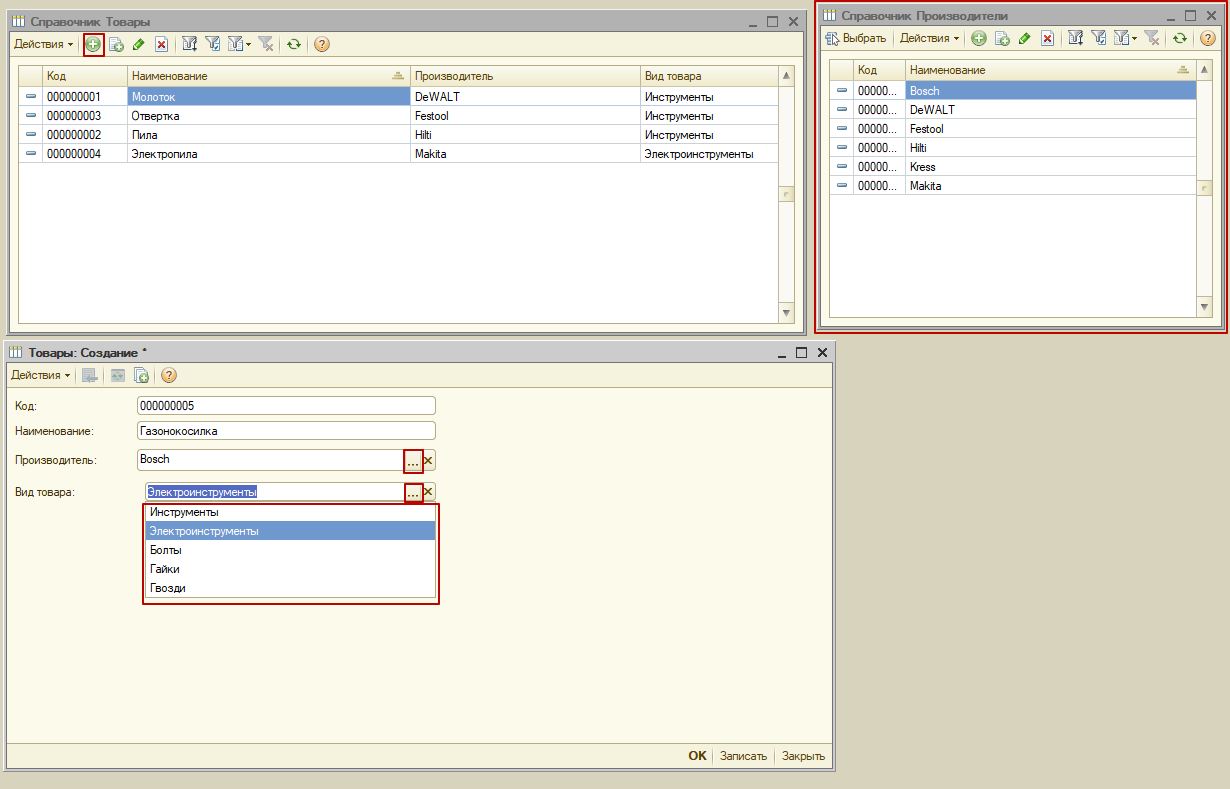This screenshot has width=1230, height=789.
Task: Clear the Вид товара field value
Action: pyautogui.click(x=429, y=492)
